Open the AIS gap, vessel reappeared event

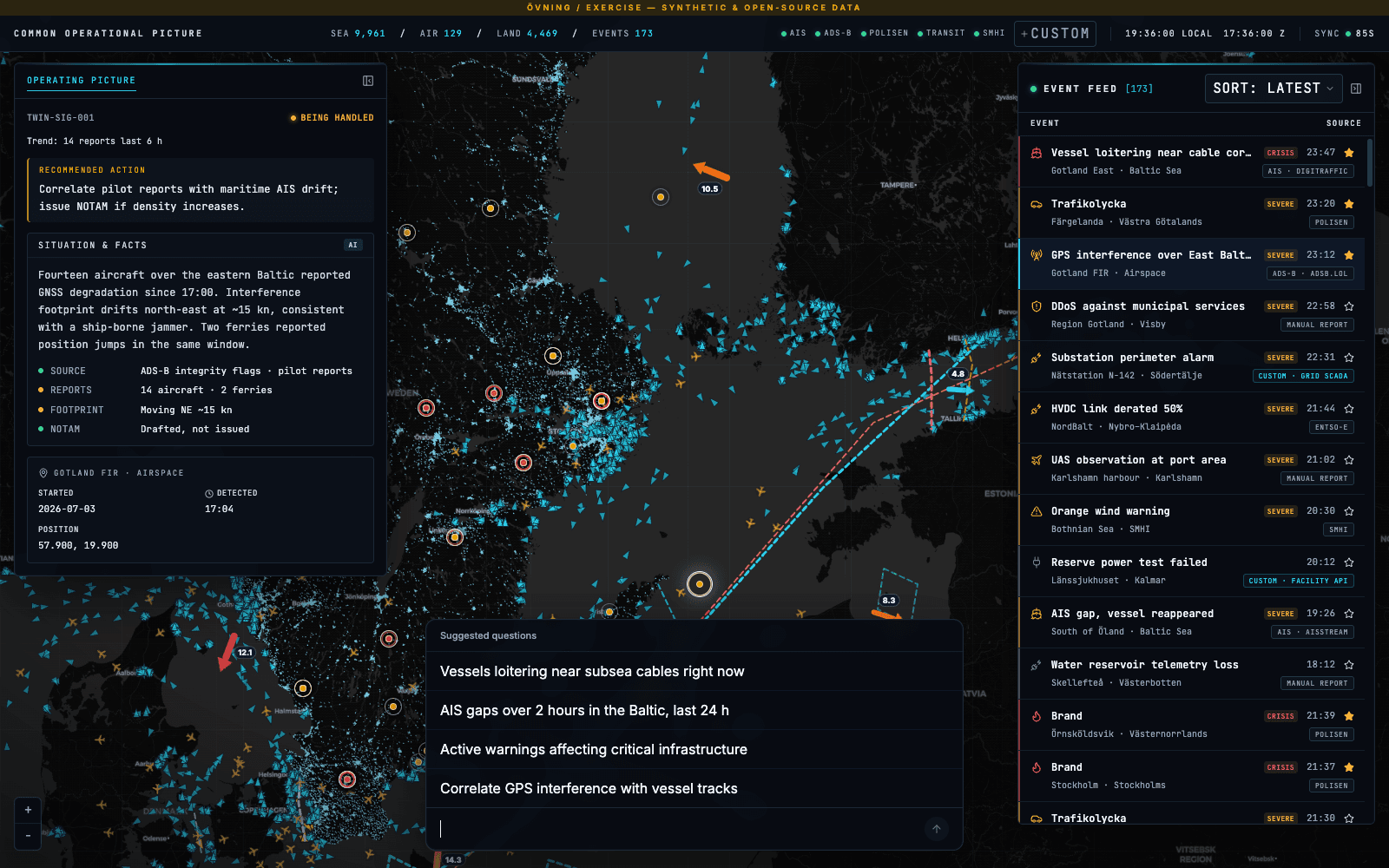pyautogui.click(x=1191, y=622)
